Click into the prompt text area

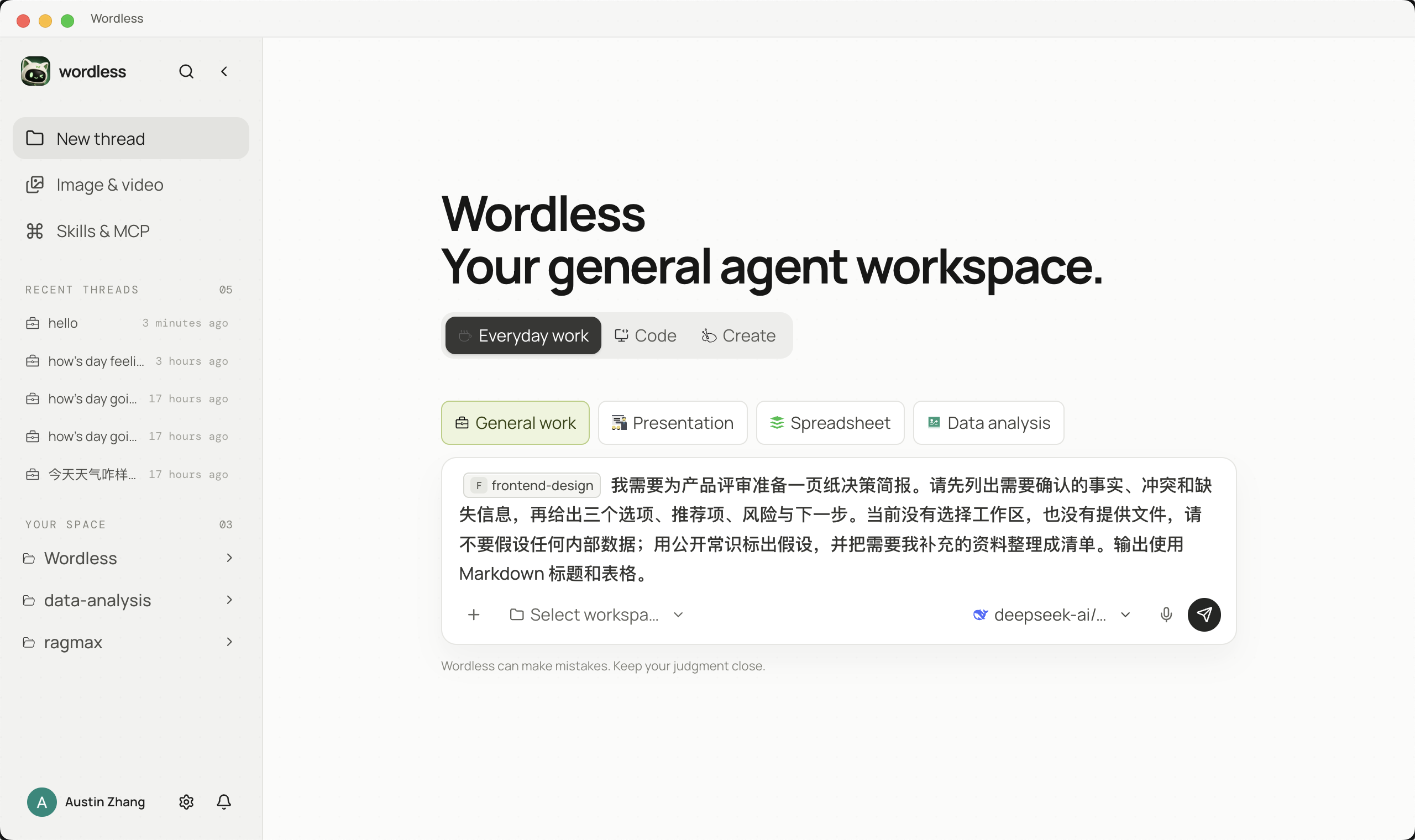[x=838, y=529]
